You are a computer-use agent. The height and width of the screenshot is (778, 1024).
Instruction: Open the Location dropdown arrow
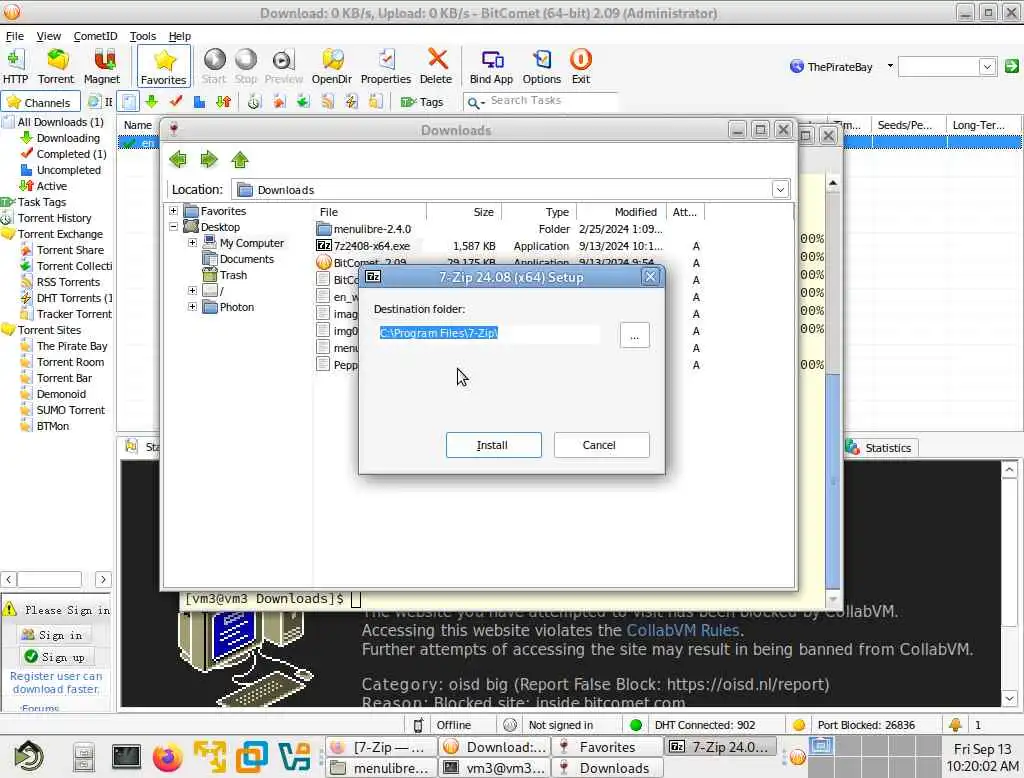pyautogui.click(x=780, y=189)
